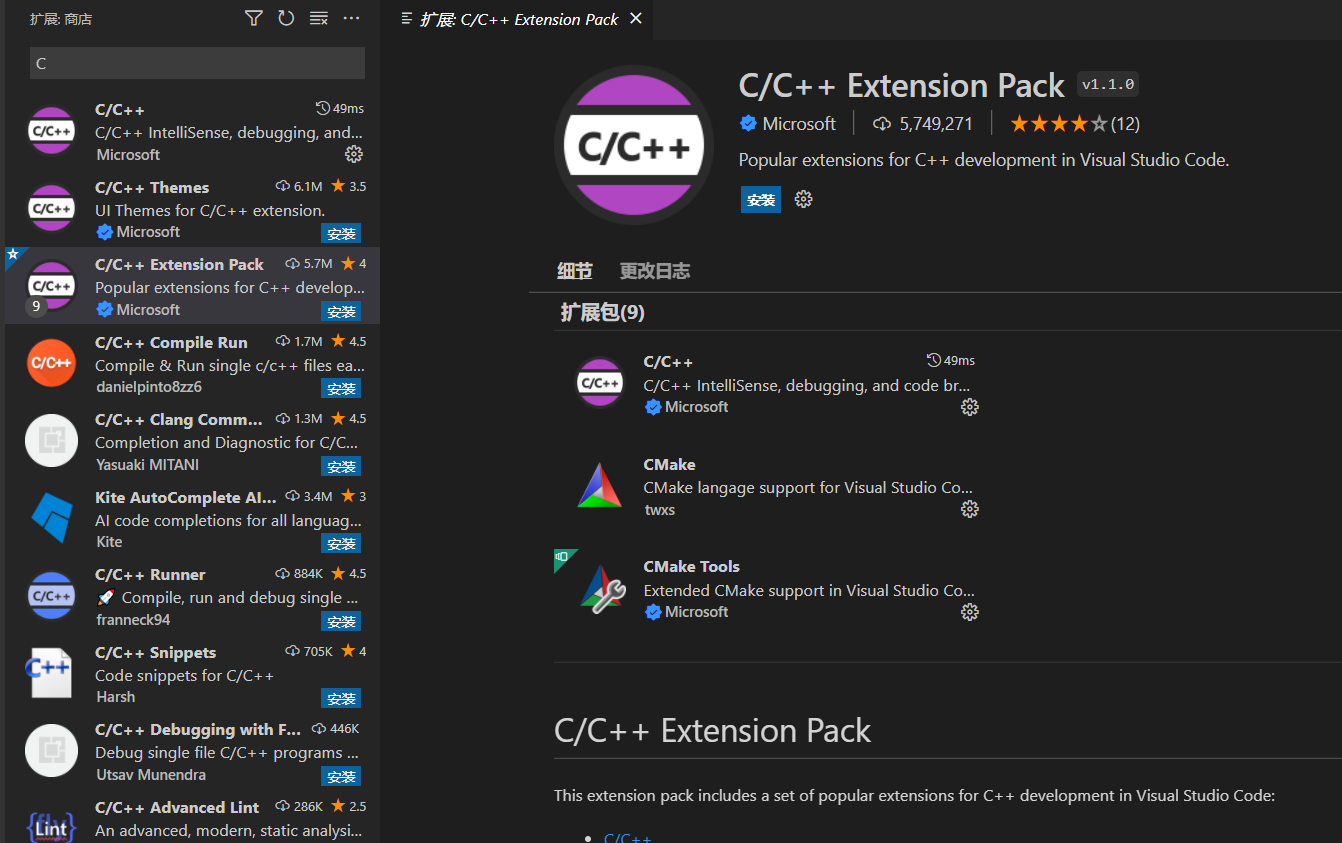Open manage gear for C/C++ in sidebar
Image resolution: width=1342 pixels, height=843 pixels.
point(353,154)
